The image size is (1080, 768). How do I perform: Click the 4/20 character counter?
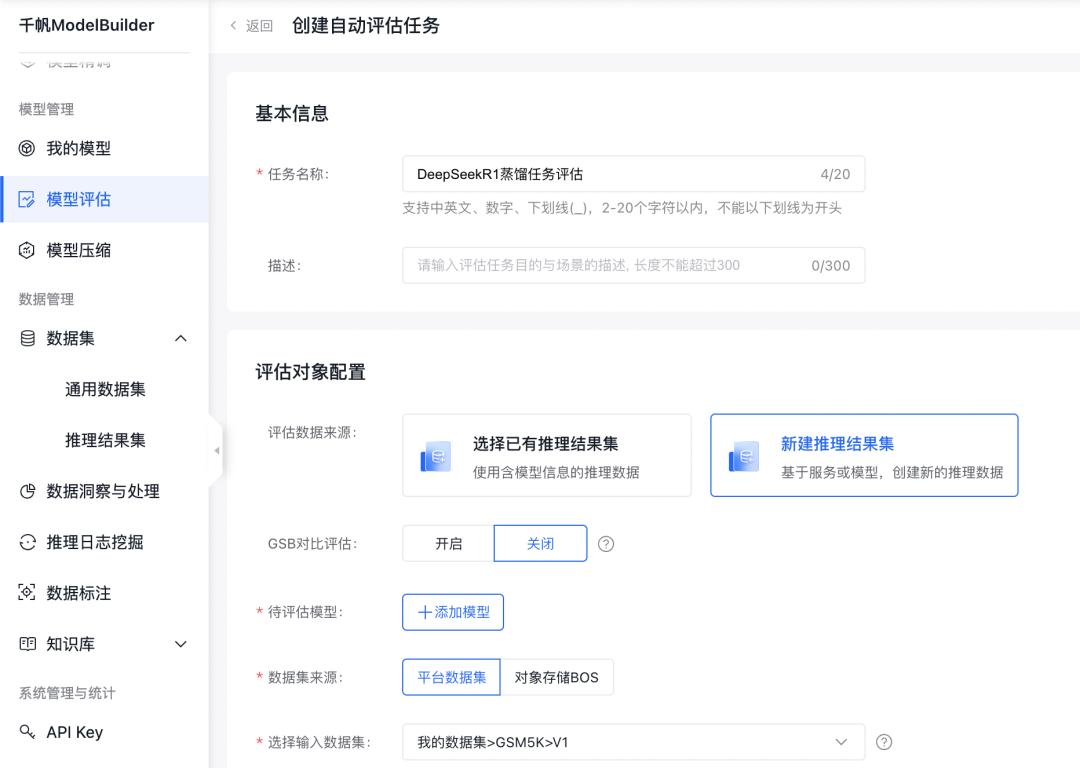point(835,174)
